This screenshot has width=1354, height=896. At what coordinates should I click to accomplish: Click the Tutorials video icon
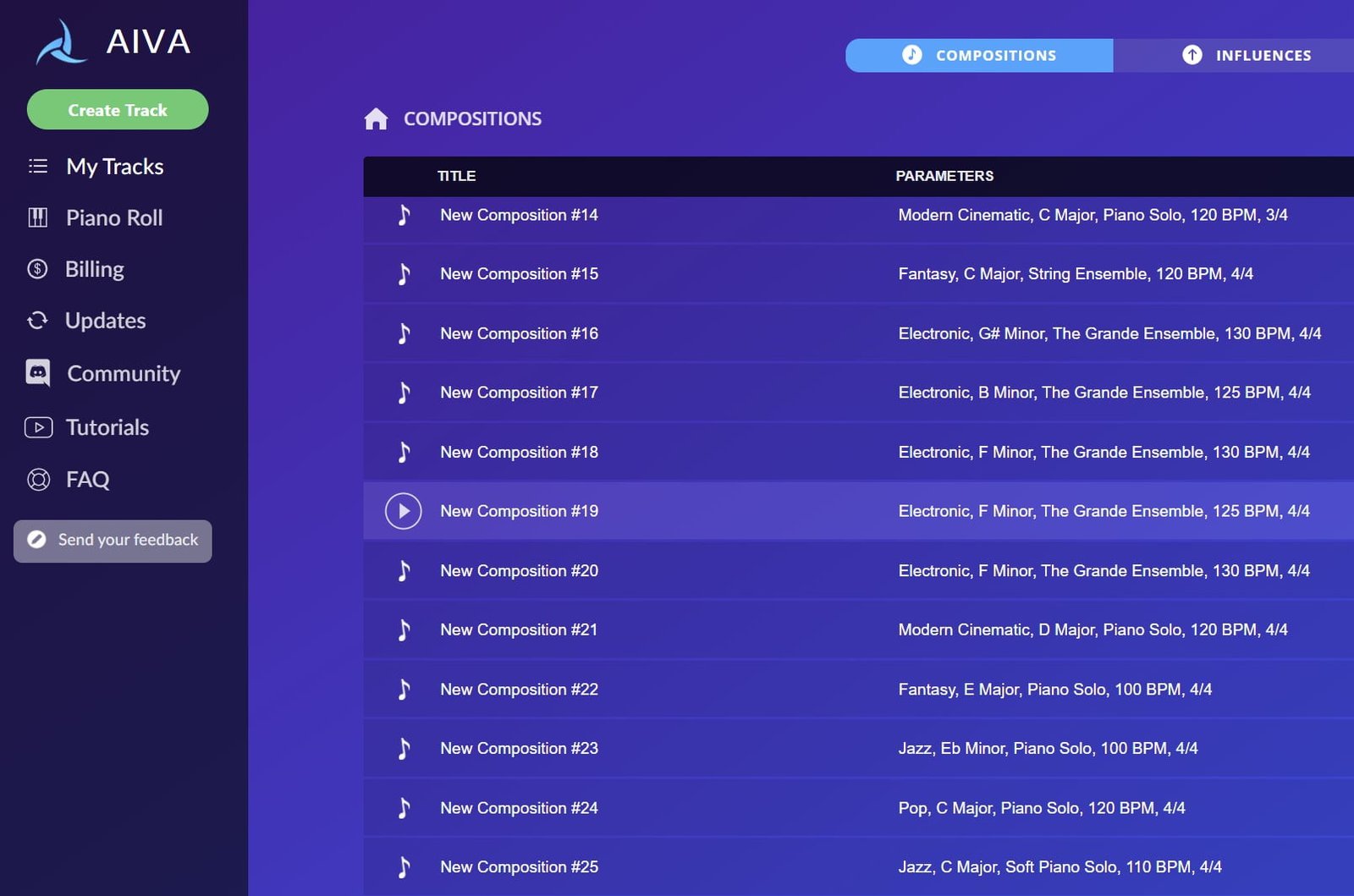pos(38,427)
